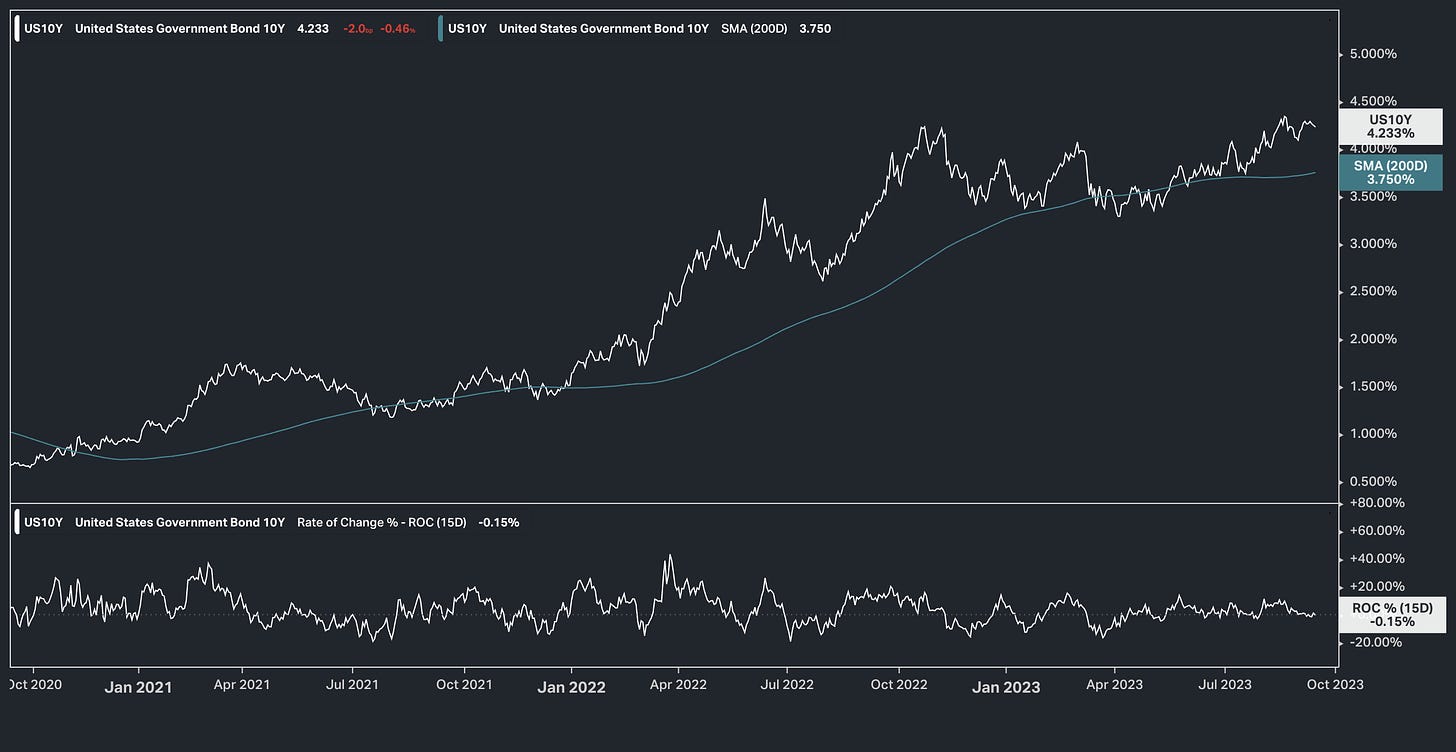Click the Apr 2022 date label
The image size is (1456, 752).
(x=678, y=686)
